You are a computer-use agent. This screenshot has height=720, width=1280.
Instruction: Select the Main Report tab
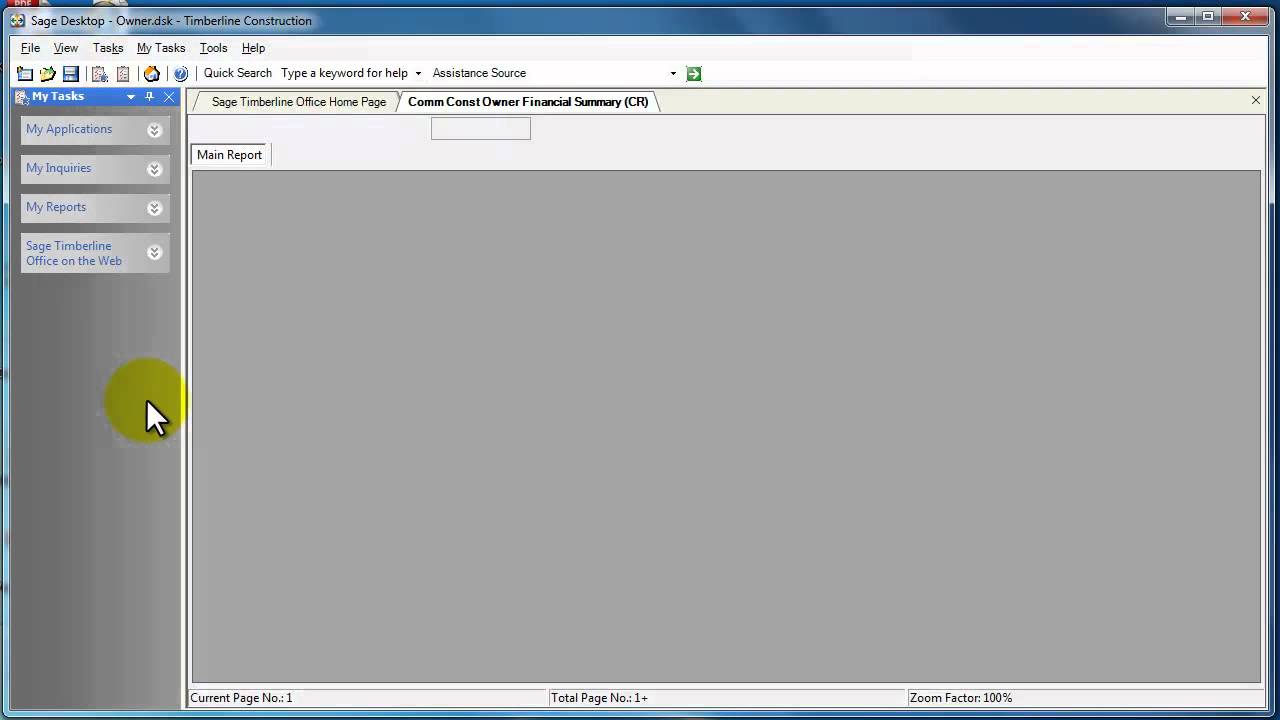coord(229,155)
